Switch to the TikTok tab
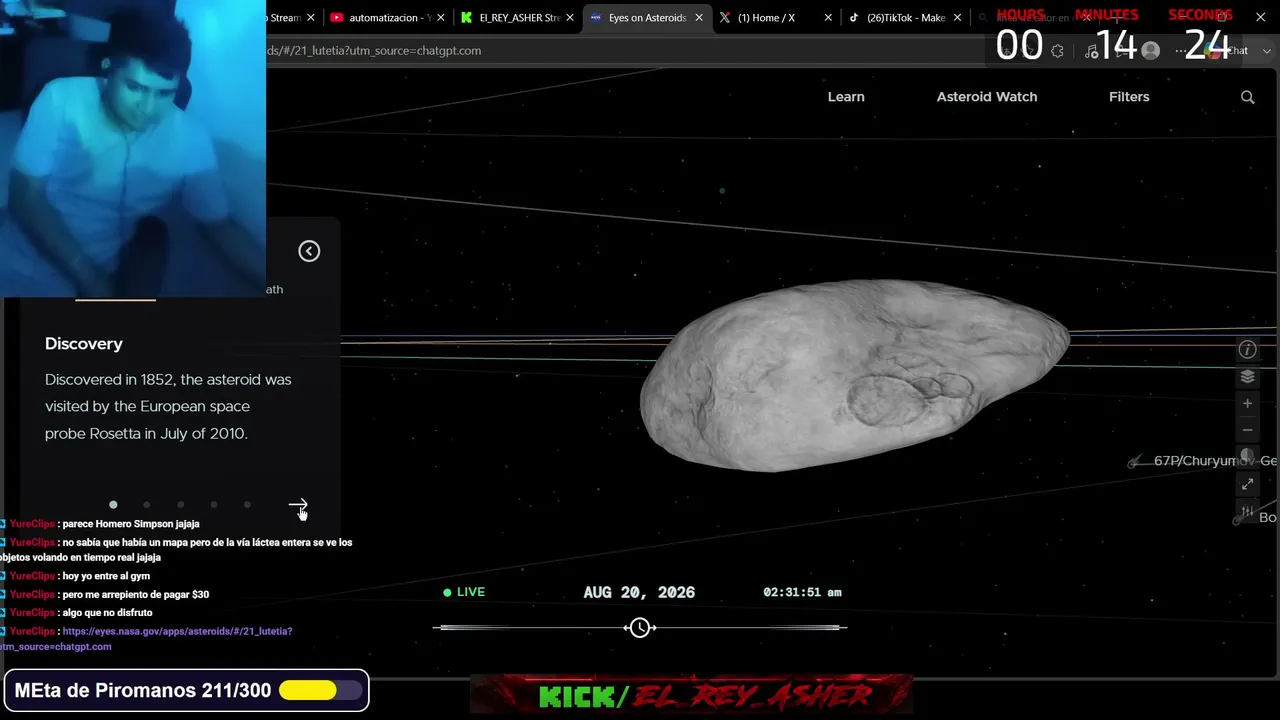This screenshot has height=720, width=1280. [x=904, y=18]
